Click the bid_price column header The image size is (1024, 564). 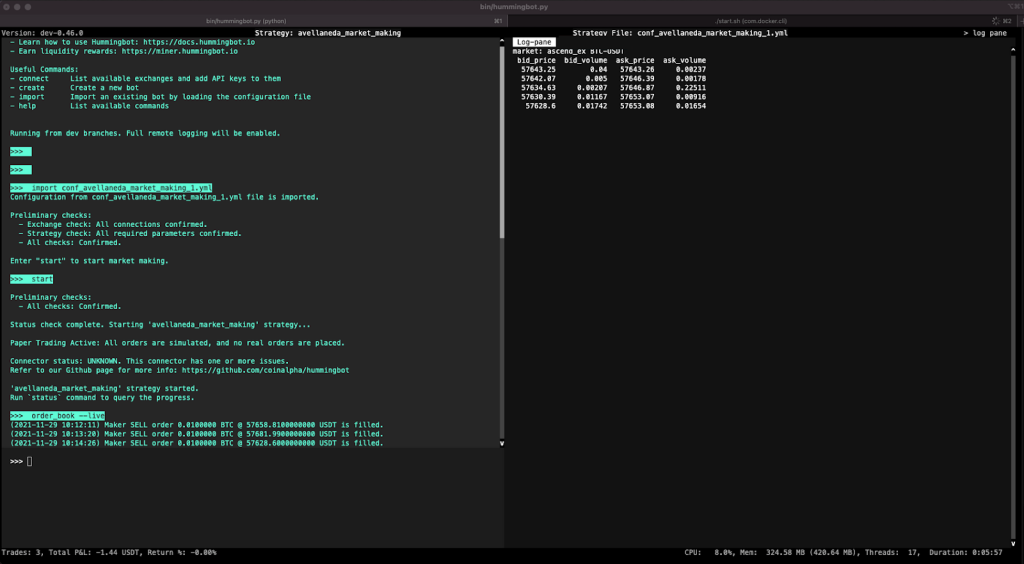tap(537, 60)
